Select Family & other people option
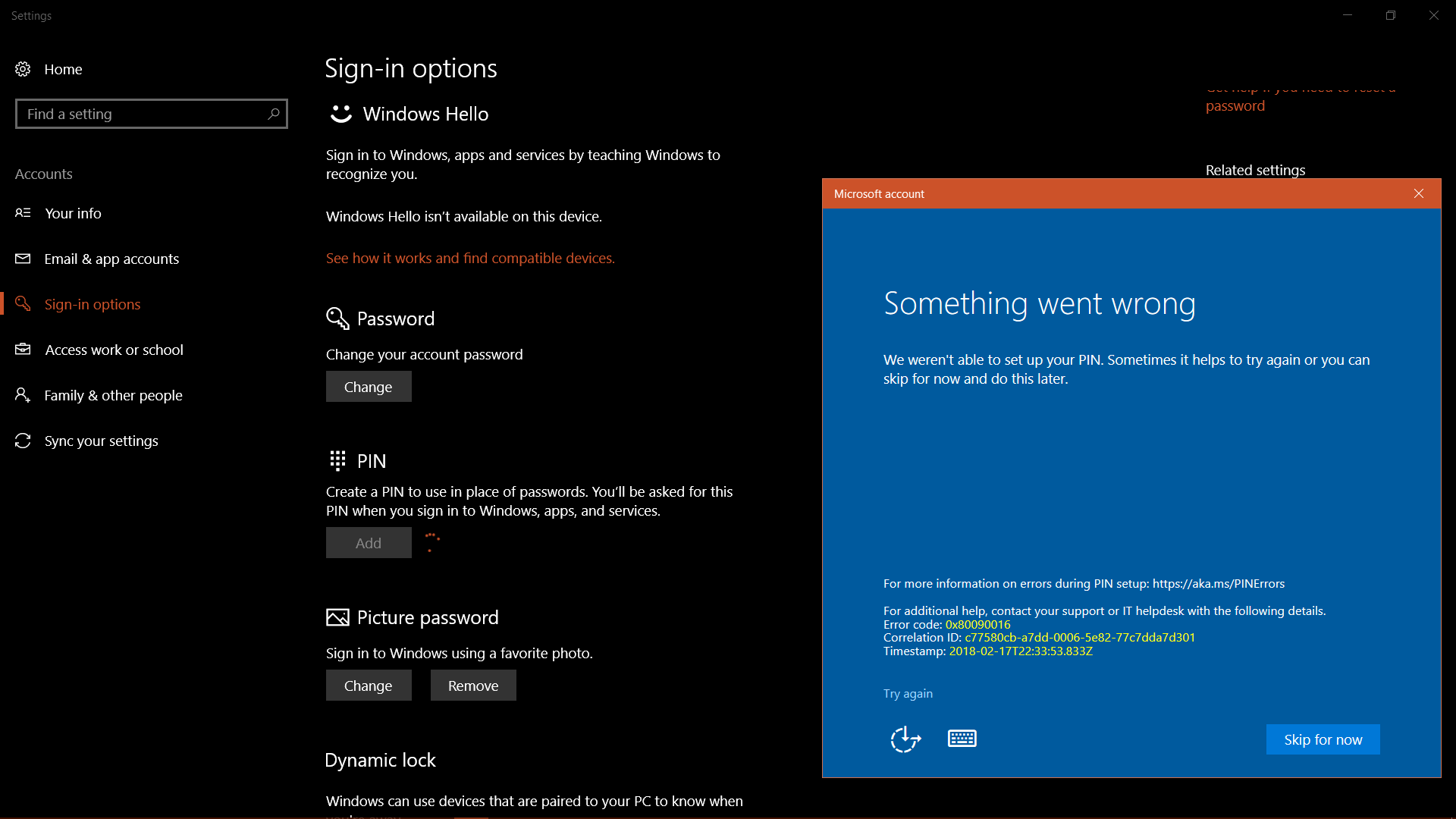 (x=113, y=395)
